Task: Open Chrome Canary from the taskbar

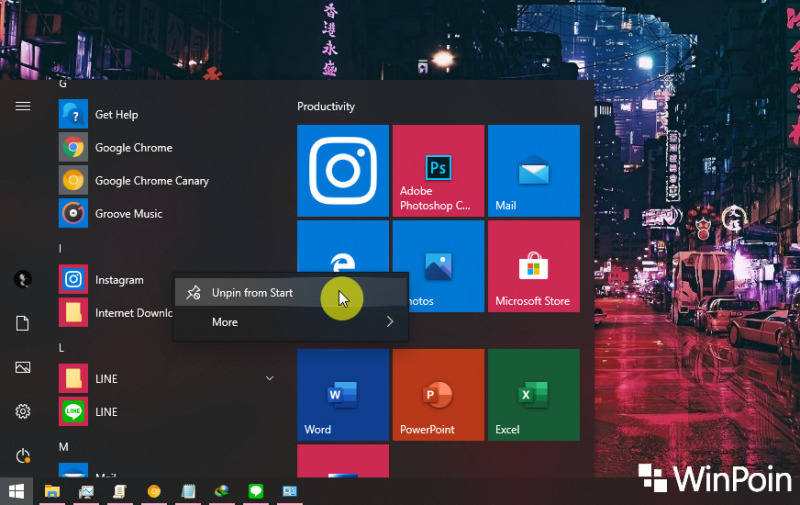Action: [154, 491]
